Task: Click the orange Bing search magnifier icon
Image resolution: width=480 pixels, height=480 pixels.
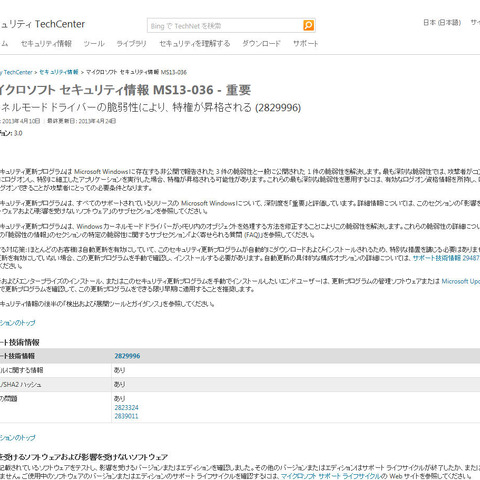Action: (308, 25)
